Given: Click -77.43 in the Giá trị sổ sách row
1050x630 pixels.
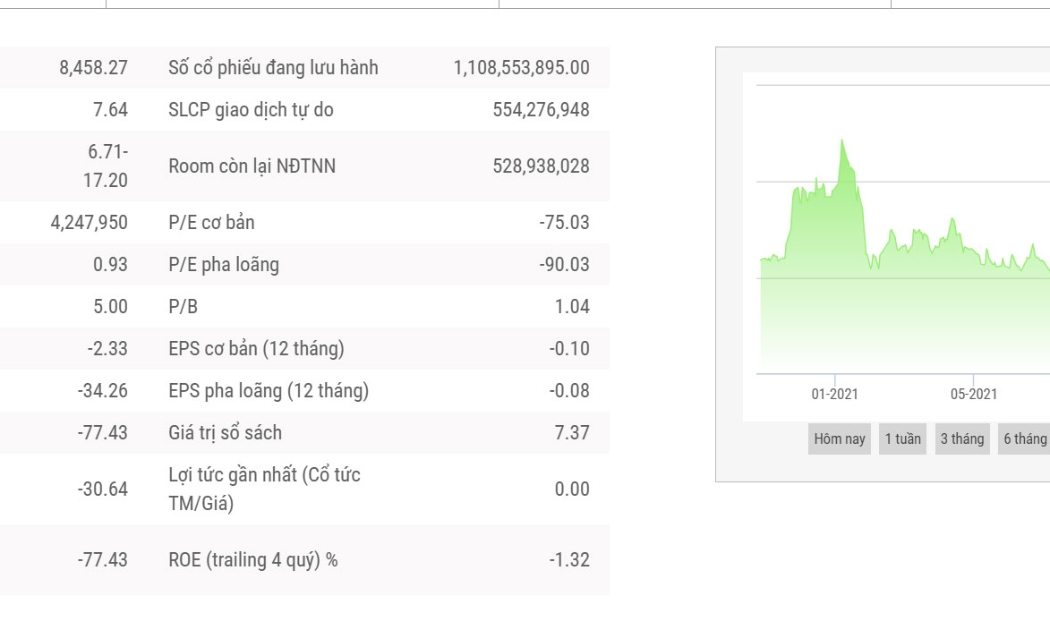Looking at the screenshot, I should tap(102, 433).
